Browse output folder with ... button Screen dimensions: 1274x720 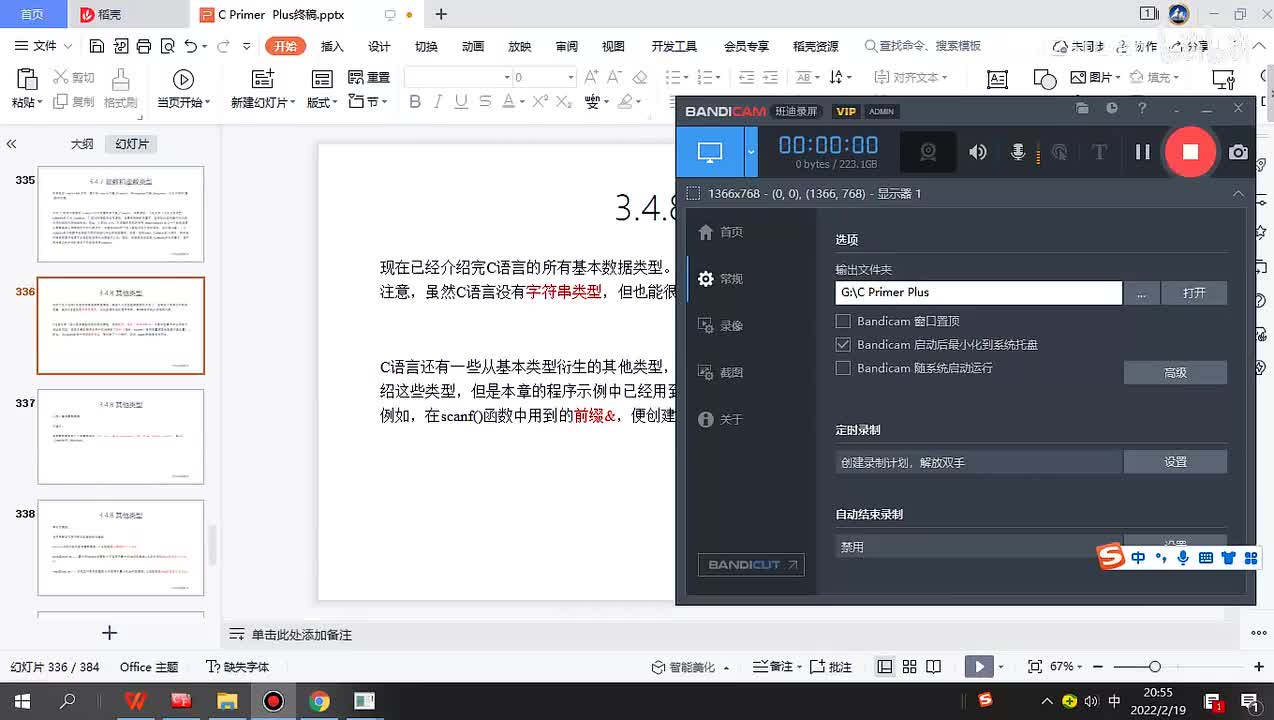pyautogui.click(x=1142, y=292)
